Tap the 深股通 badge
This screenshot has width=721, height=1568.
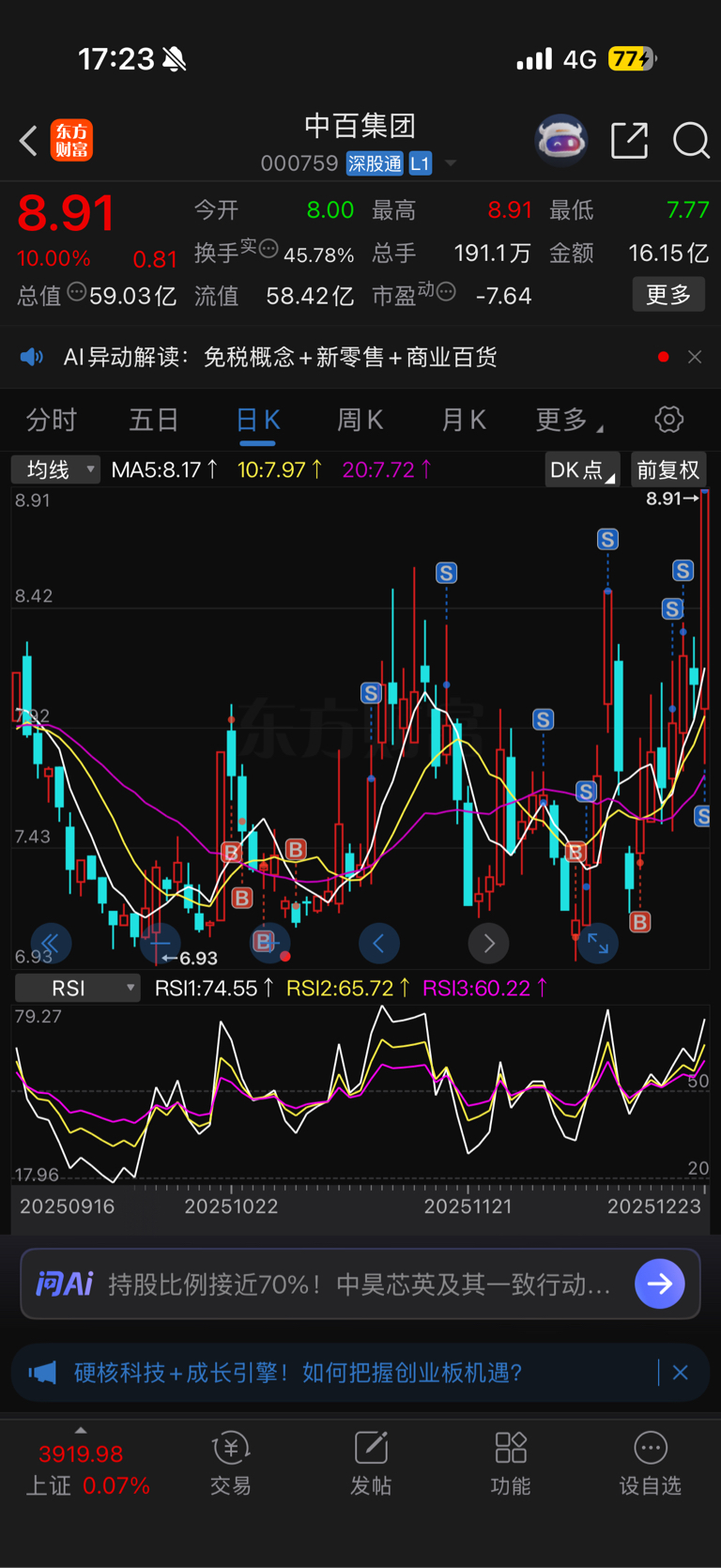click(x=375, y=163)
